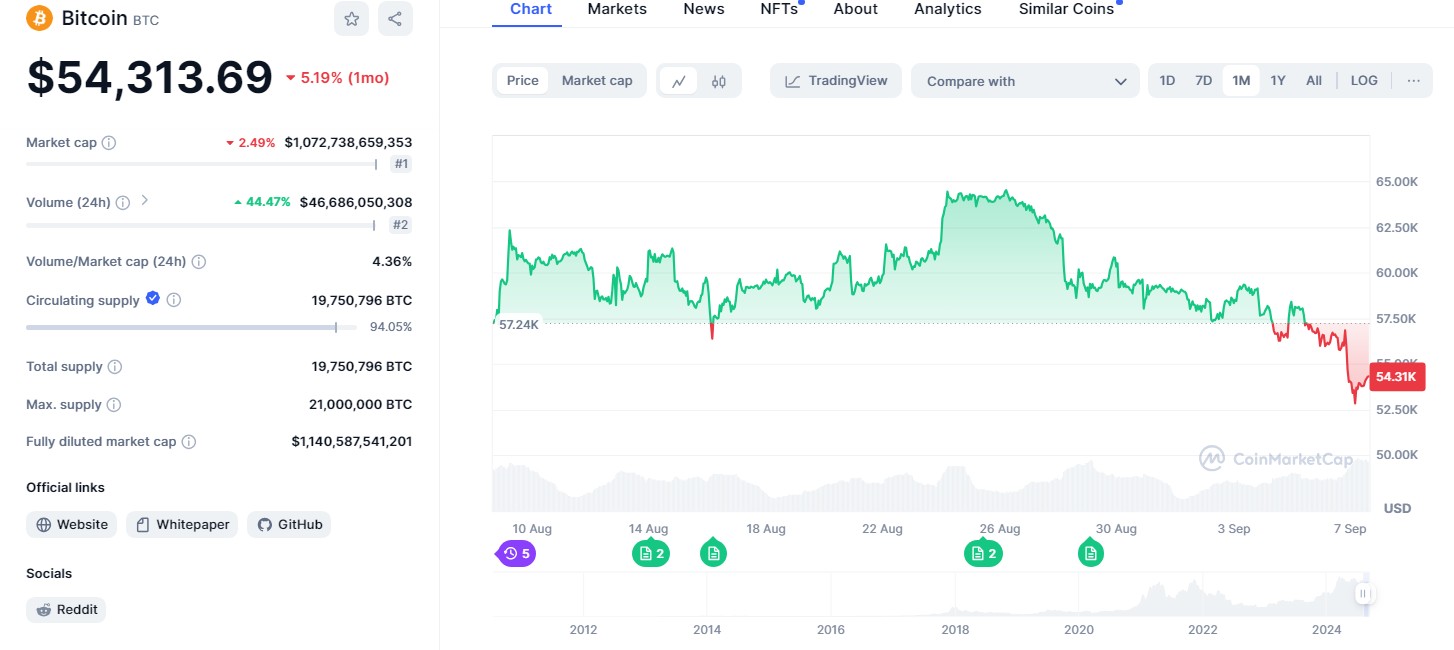Click the 4.36% volume ratio value

[x=392, y=262]
